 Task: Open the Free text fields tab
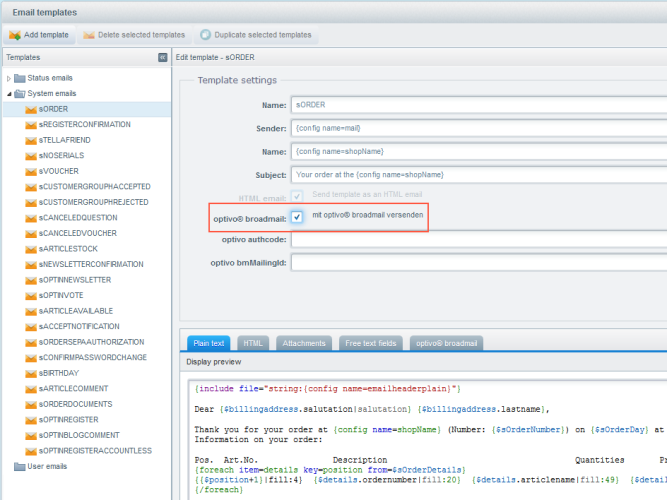point(371,343)
